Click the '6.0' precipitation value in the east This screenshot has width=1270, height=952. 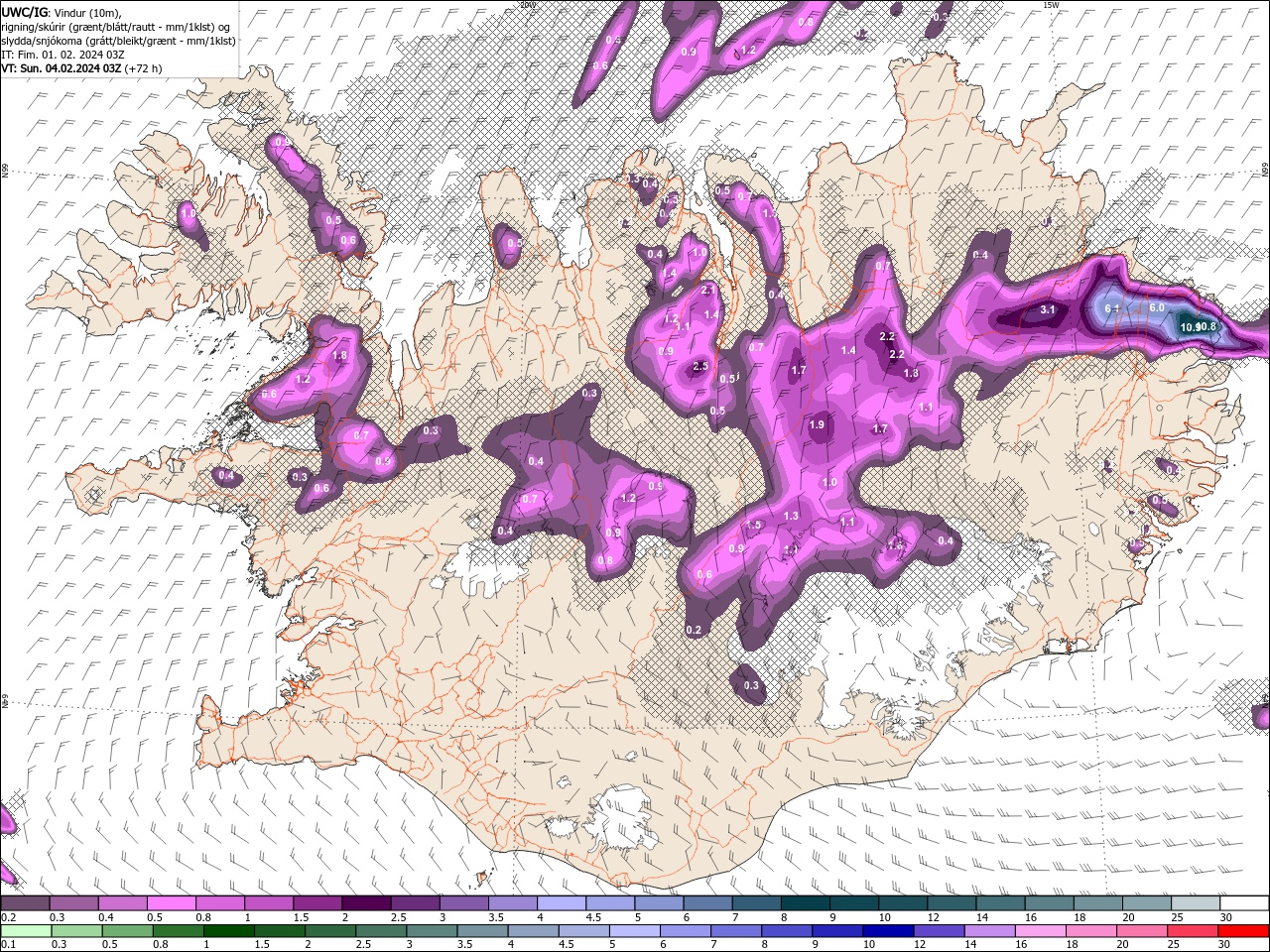(1156, 307)
